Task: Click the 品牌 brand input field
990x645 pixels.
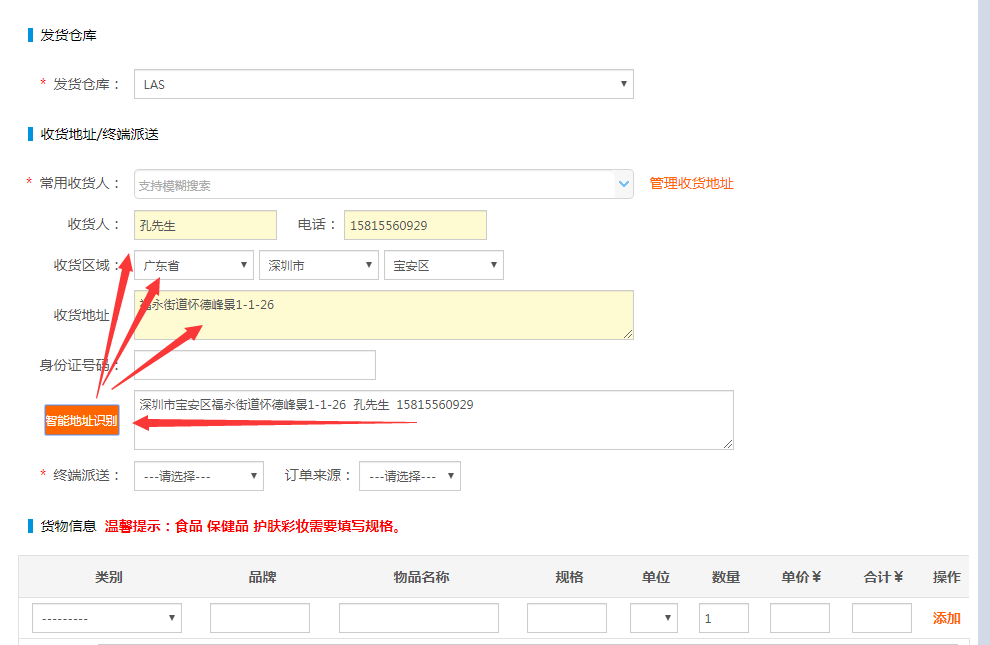Action: click(259, 618)
